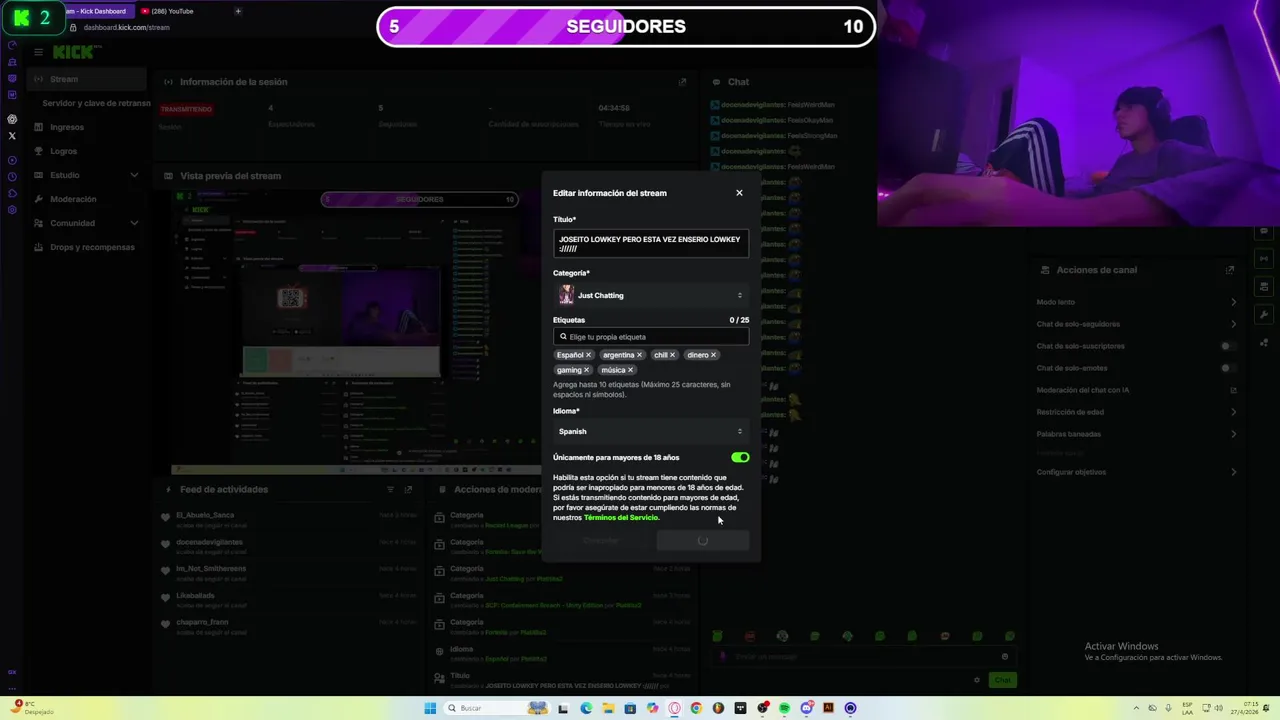Viewport: 1280px width, 720px height.
Task: Open Adobe Illustrator from the taskbar
Action: (828, 708)
